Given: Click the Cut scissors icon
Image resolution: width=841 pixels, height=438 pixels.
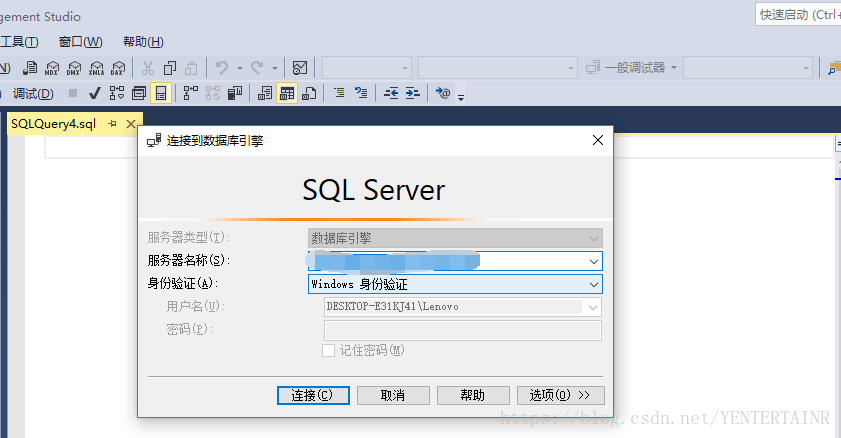Looking at the screenshot, I should [x=147, y=68].
